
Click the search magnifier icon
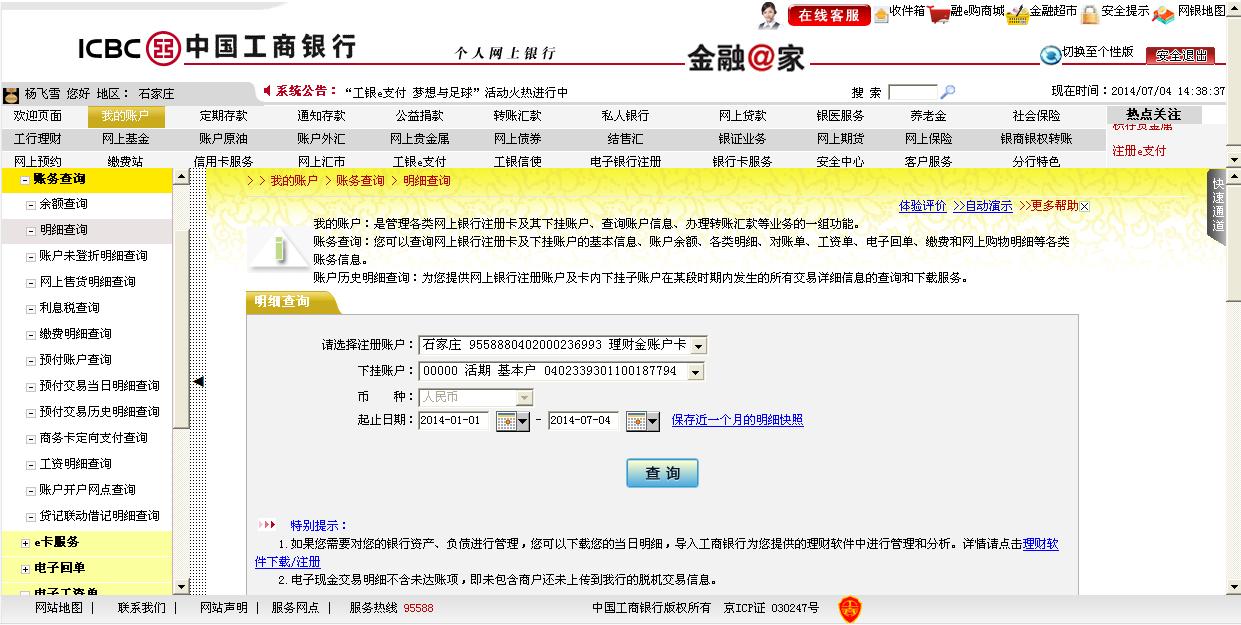[948, 92]
